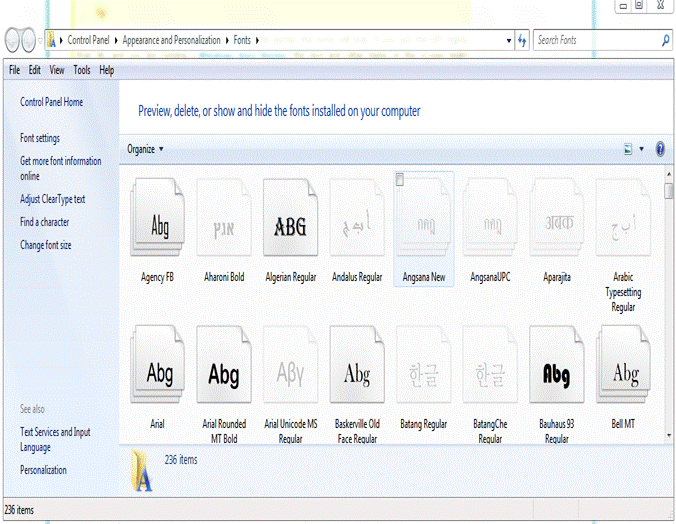Open Find a character link
Screen dimensions: 676x524
pyautogui.click(x=44, y=222)
